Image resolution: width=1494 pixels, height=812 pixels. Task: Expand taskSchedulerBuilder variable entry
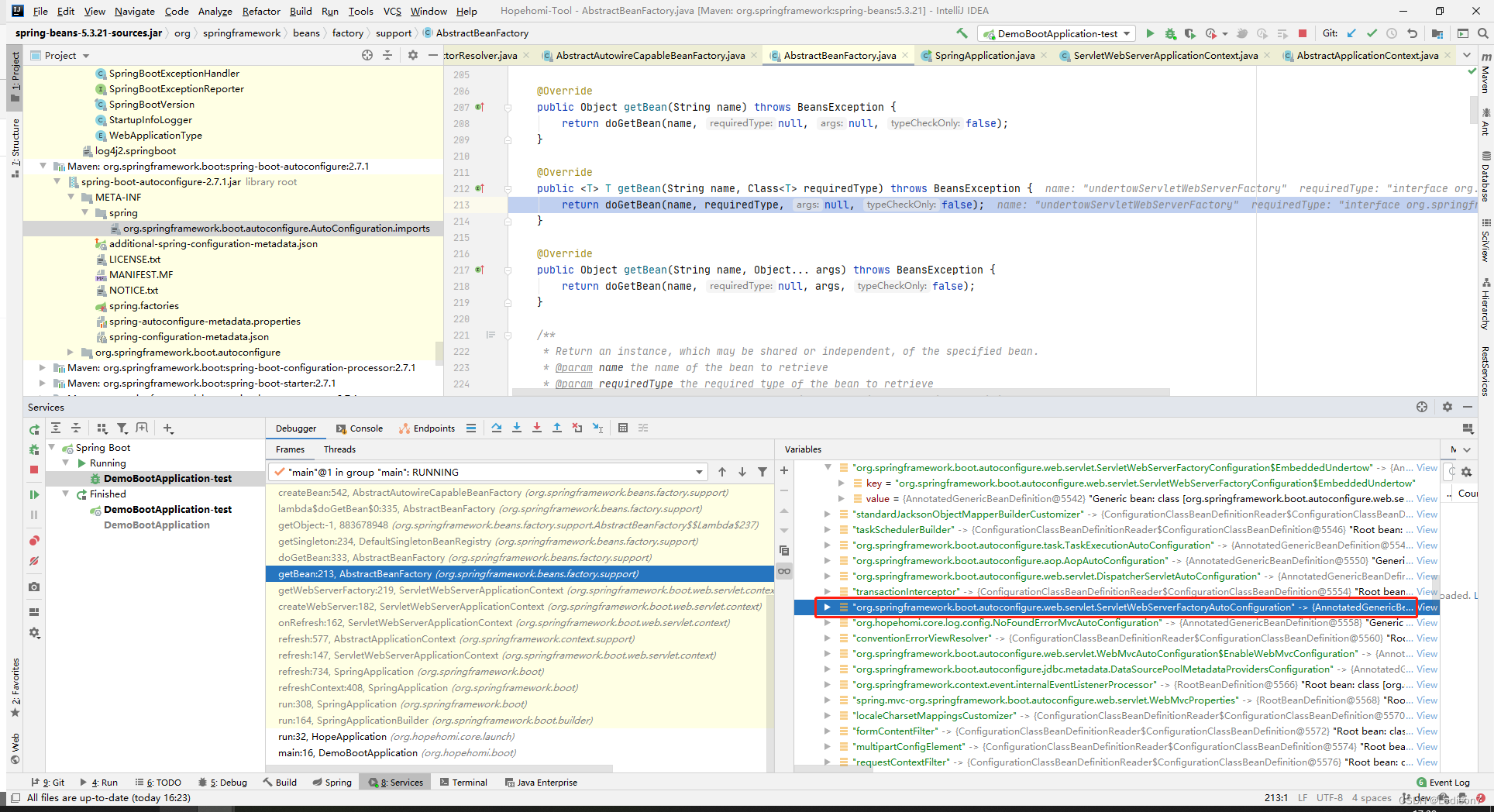(827, 529)
